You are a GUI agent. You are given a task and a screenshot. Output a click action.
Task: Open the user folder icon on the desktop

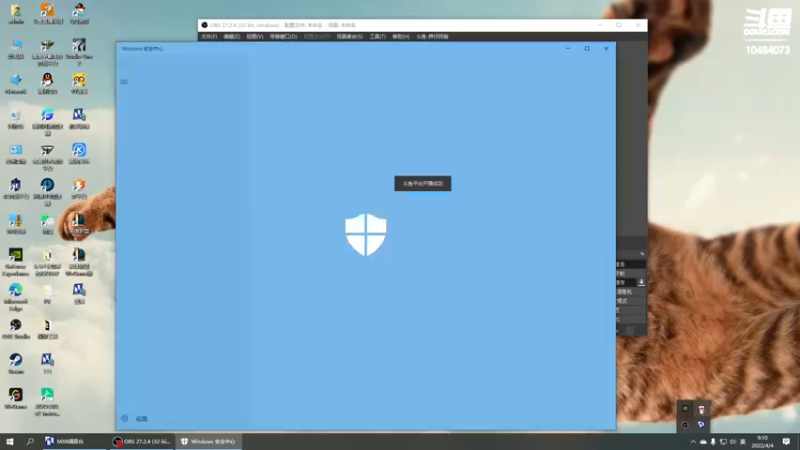[x=16, y=14]
